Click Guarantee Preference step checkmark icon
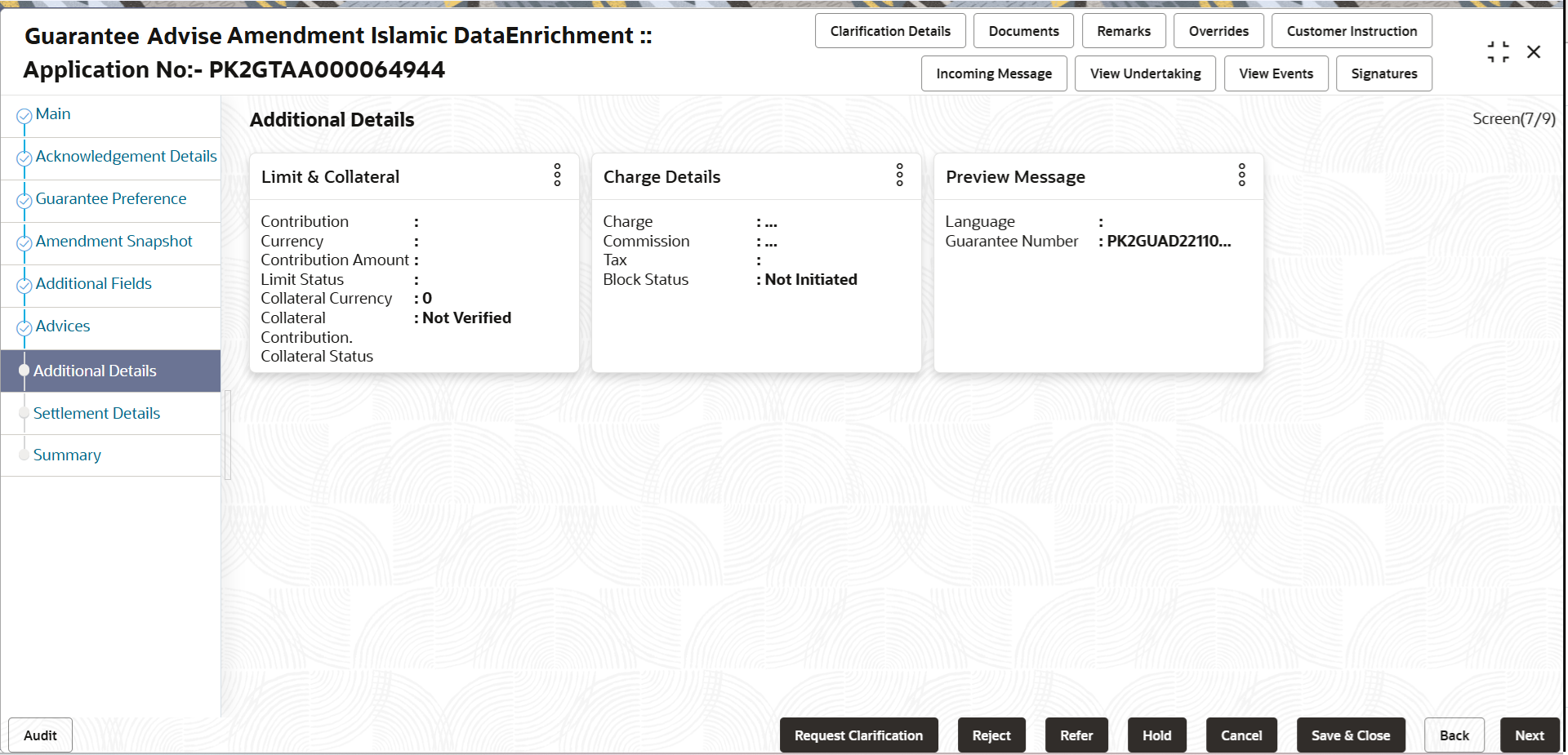 [x=24, y=201]
